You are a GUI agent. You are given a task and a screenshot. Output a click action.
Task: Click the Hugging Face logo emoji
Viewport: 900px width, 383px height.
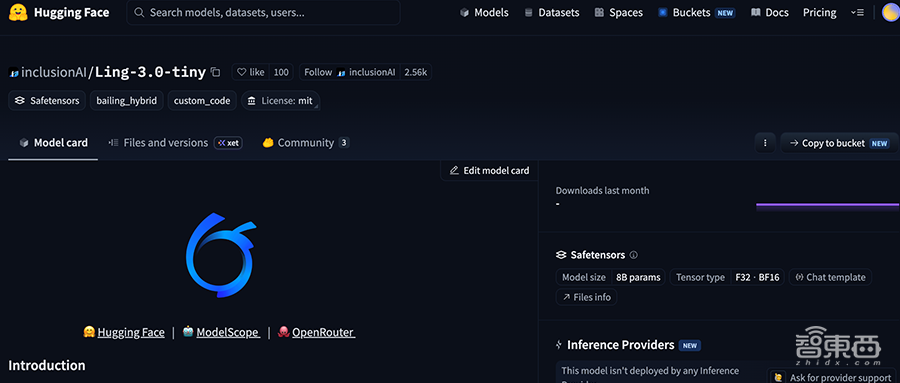click(18, 12)
